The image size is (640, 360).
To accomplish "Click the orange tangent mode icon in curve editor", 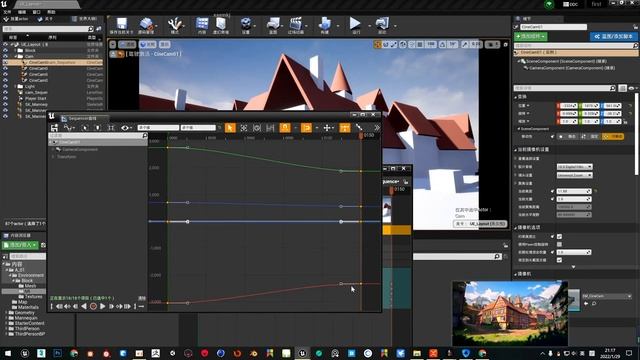I will coord(306,128).
